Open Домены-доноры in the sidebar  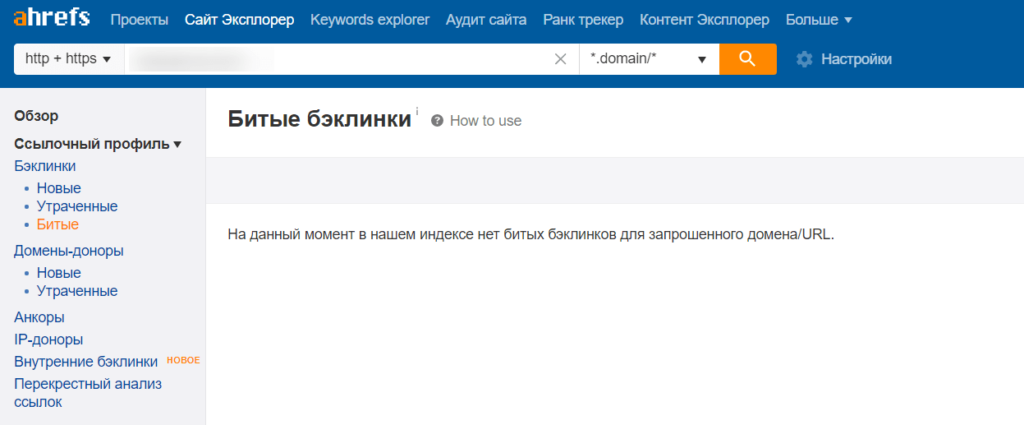click(x=69, y=251)
